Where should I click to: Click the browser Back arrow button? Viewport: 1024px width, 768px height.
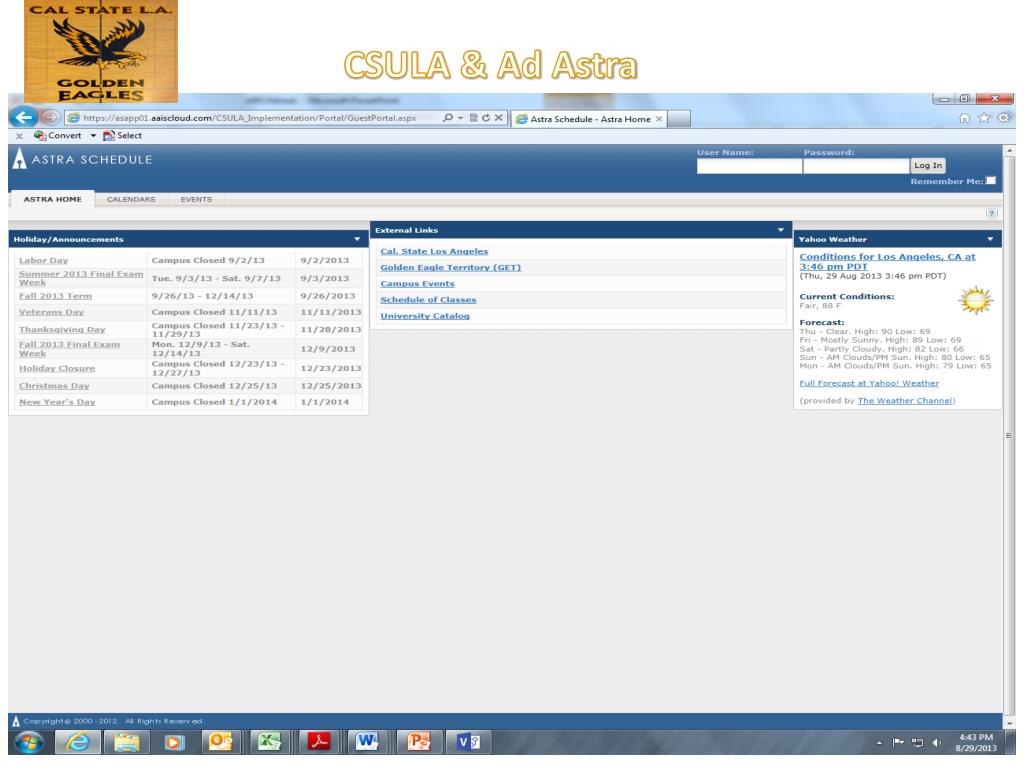[24, 118]
